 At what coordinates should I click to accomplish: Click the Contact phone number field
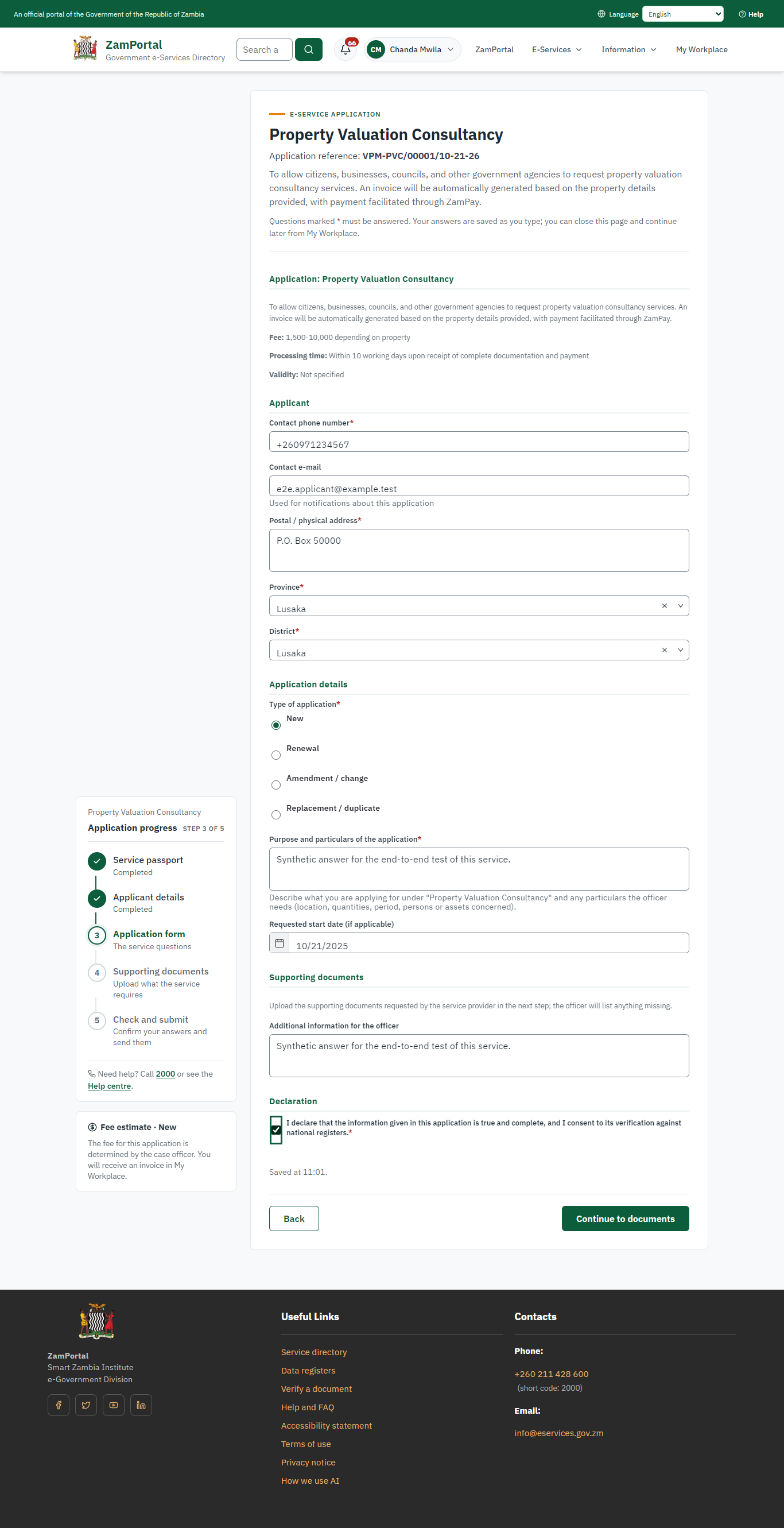coord(479,442)
